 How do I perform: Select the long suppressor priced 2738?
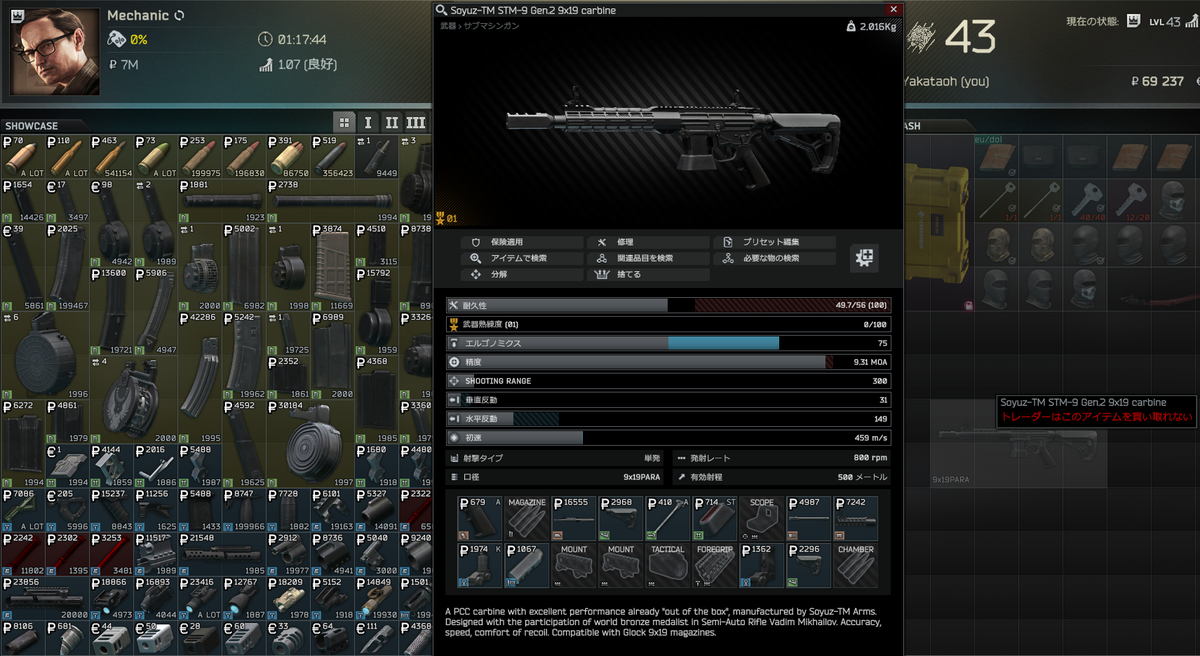332,200
